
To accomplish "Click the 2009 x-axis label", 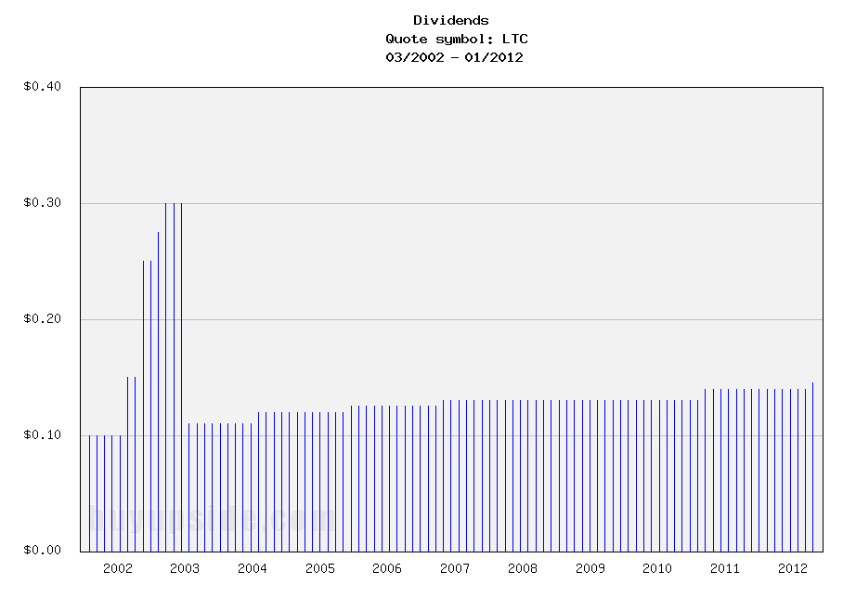I will 590,568.
